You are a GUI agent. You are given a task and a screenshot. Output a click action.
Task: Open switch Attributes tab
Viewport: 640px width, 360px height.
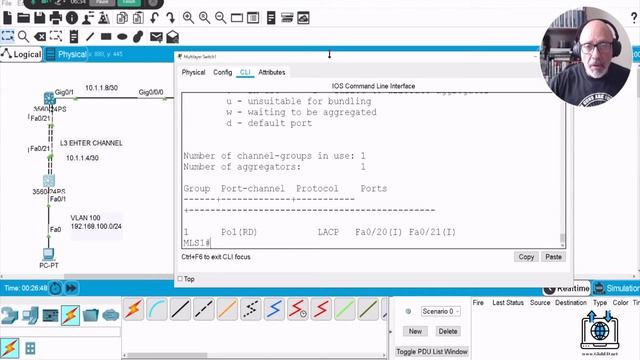[272, 72]
